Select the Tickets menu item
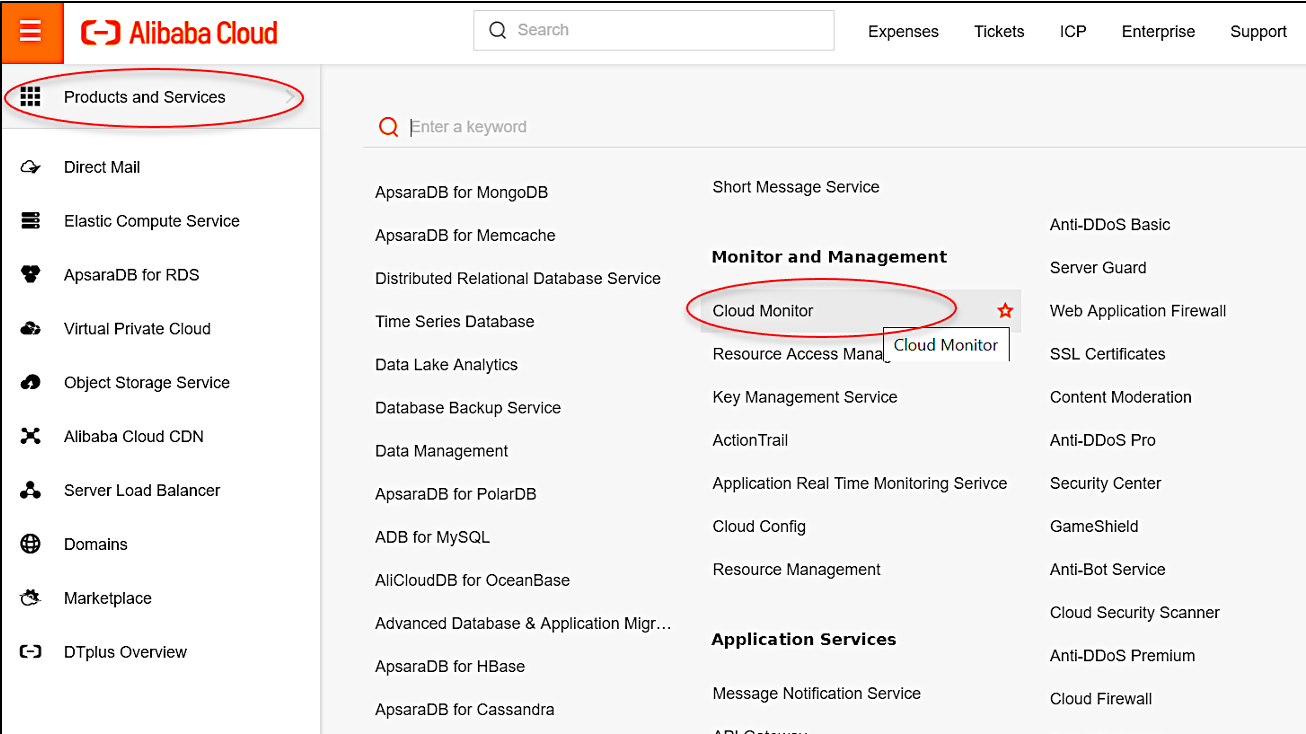Viewport: 1306px width, 734px height. coord(998,31)
